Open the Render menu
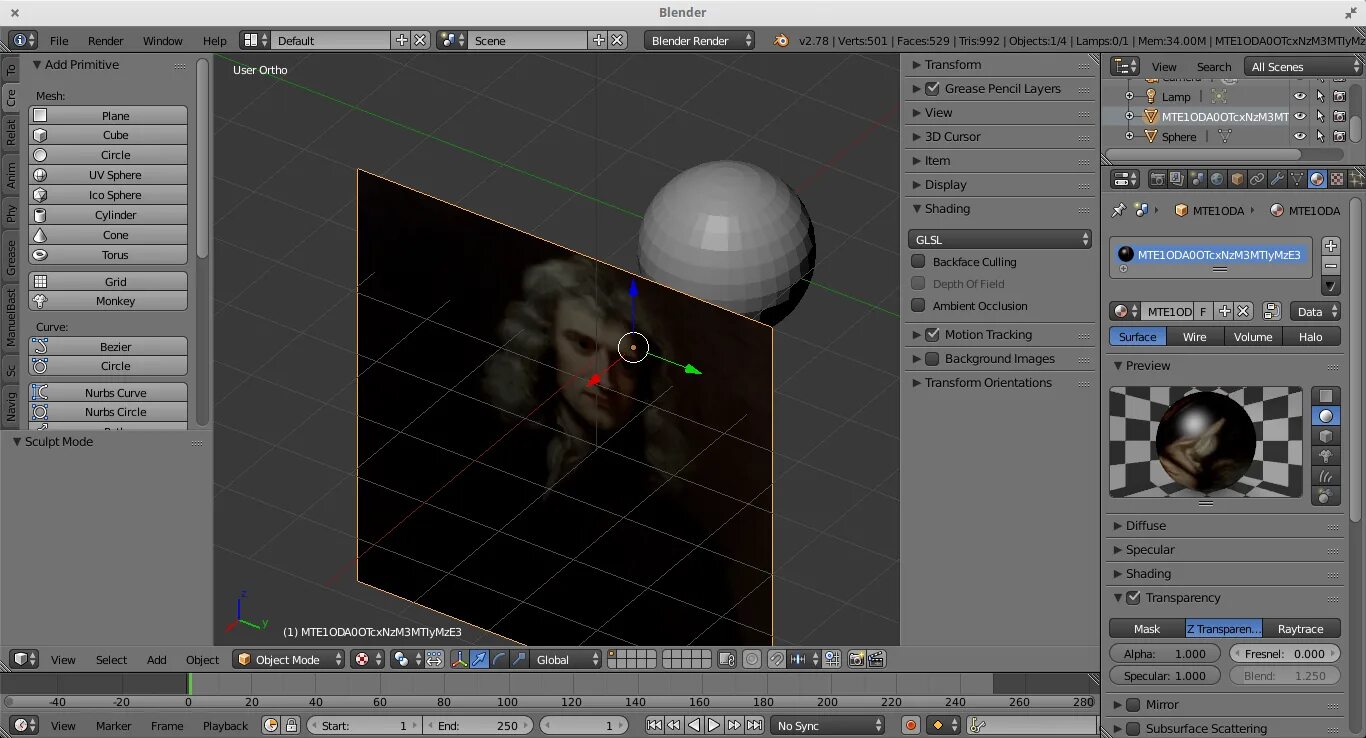The image size is (1366, 738). point(105,40)
